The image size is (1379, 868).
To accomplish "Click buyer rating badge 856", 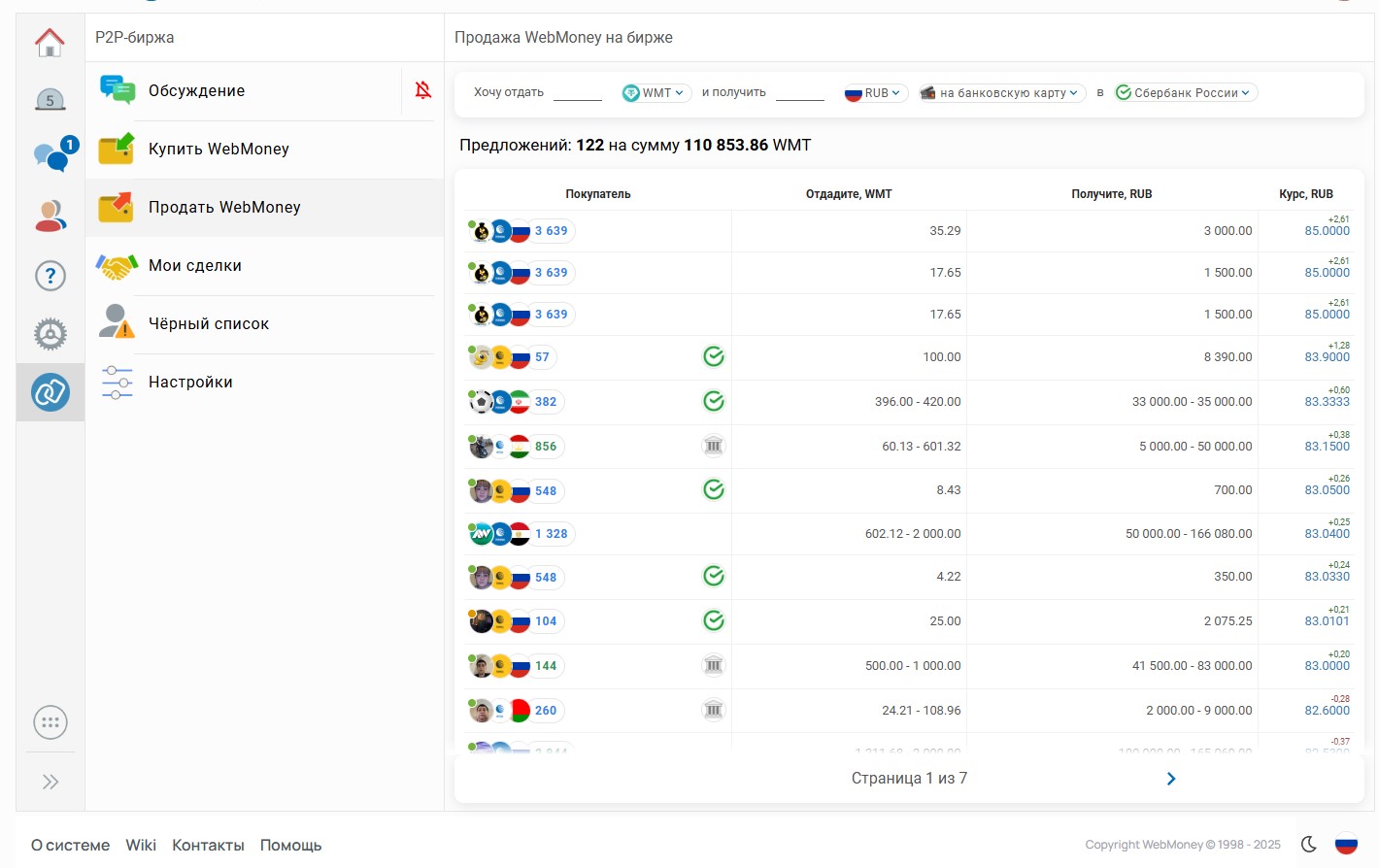I will point(546,447).
